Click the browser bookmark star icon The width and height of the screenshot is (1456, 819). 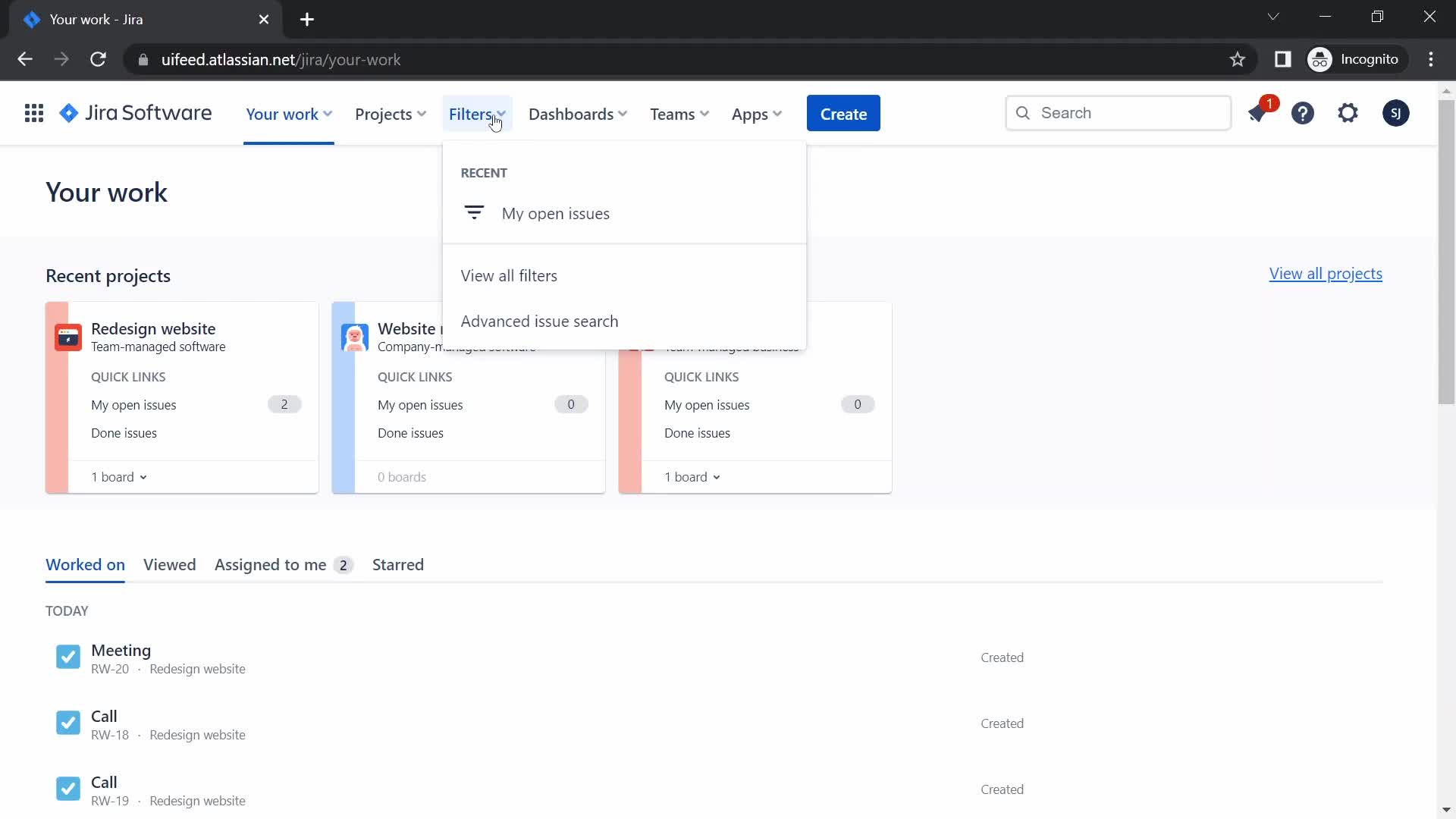(x=1237, y=60)
